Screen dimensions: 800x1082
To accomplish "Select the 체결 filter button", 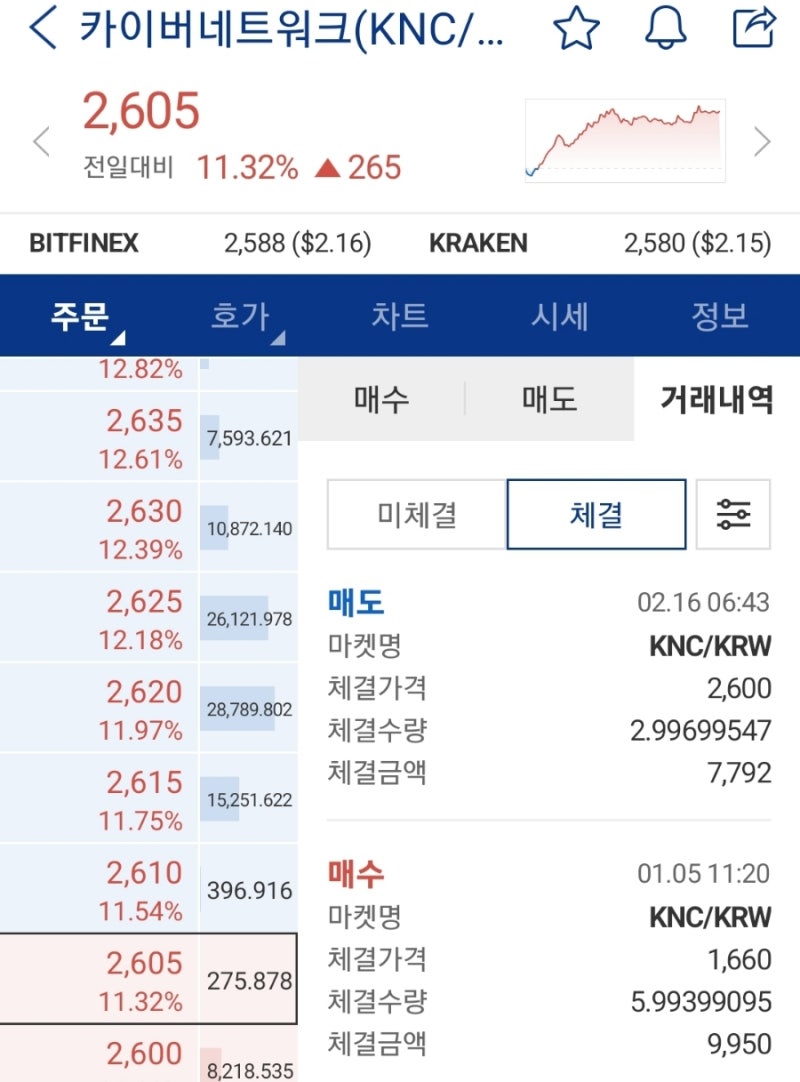I will 597,513.
